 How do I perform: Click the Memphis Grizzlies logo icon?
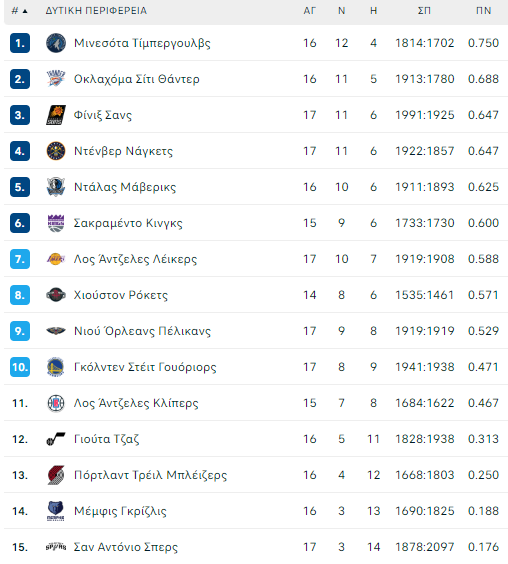click(56, 511)
